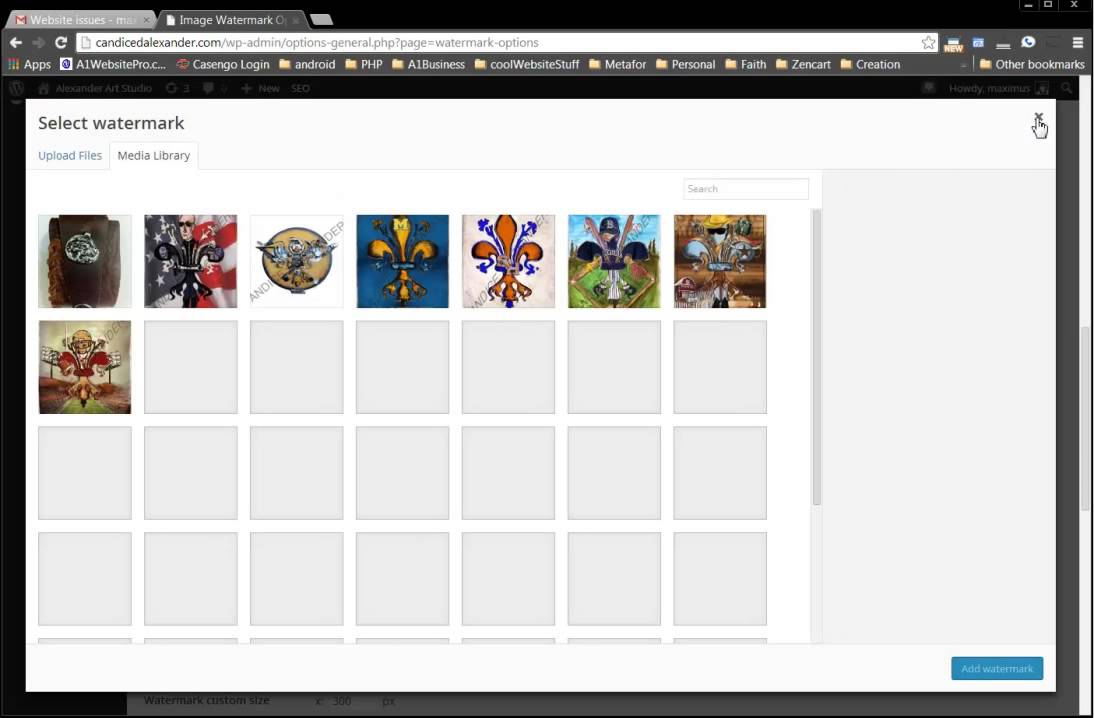The height and width of the screenshot is (718, 1094).
Task: Open the A1Business bookmarks folder
Action: tap(428, 64)
